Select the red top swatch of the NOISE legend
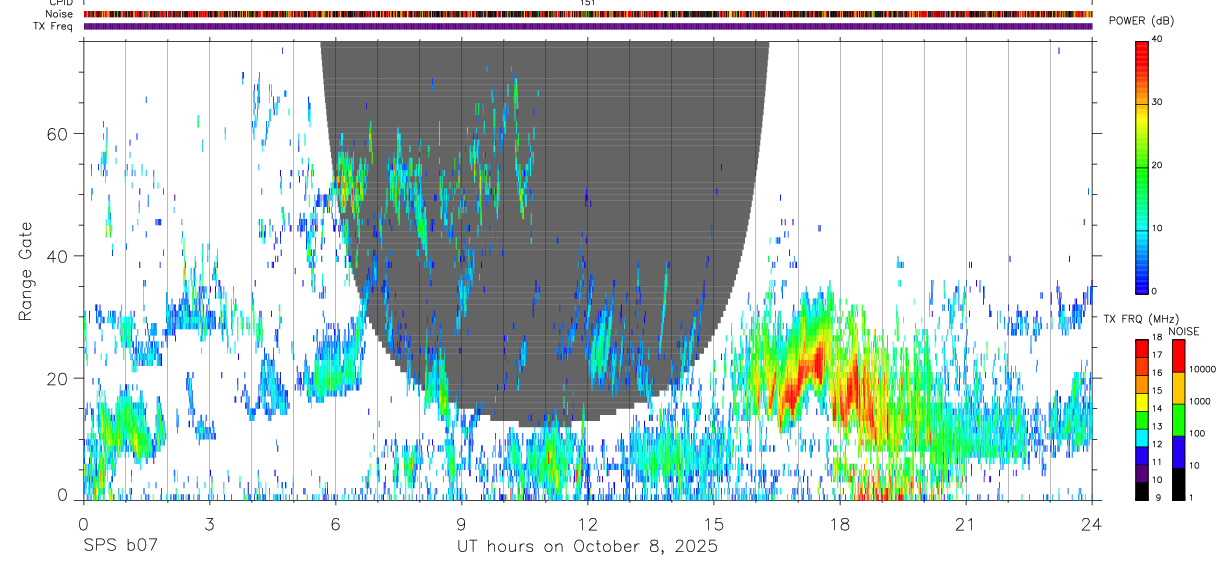This screenshot has width=1228, height=567. click(1177, 356)
